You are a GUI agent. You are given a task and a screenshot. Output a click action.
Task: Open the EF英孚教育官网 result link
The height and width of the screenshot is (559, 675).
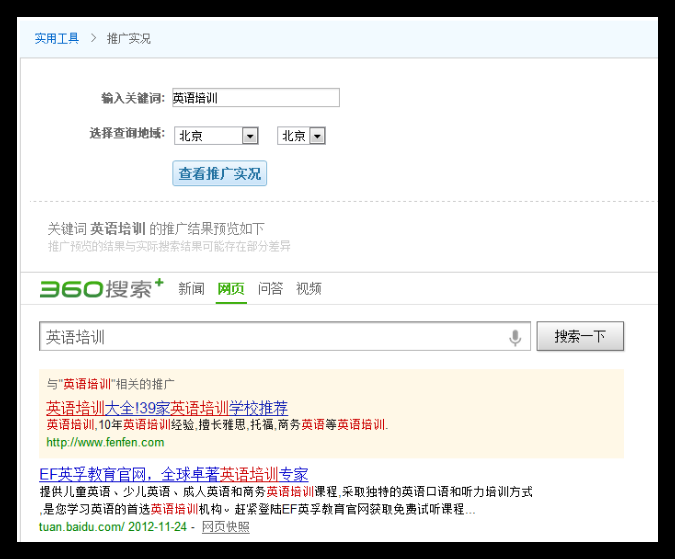[x=173, y=474]
